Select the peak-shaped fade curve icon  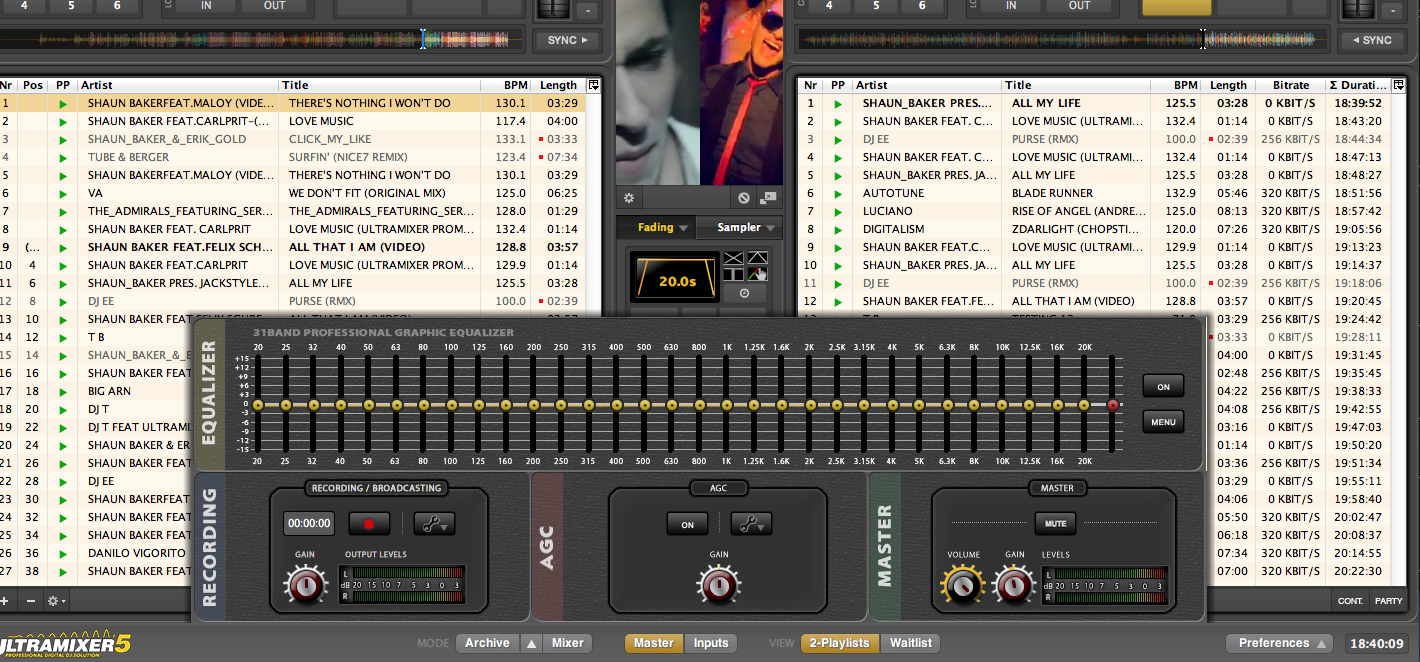coord(757,259)
